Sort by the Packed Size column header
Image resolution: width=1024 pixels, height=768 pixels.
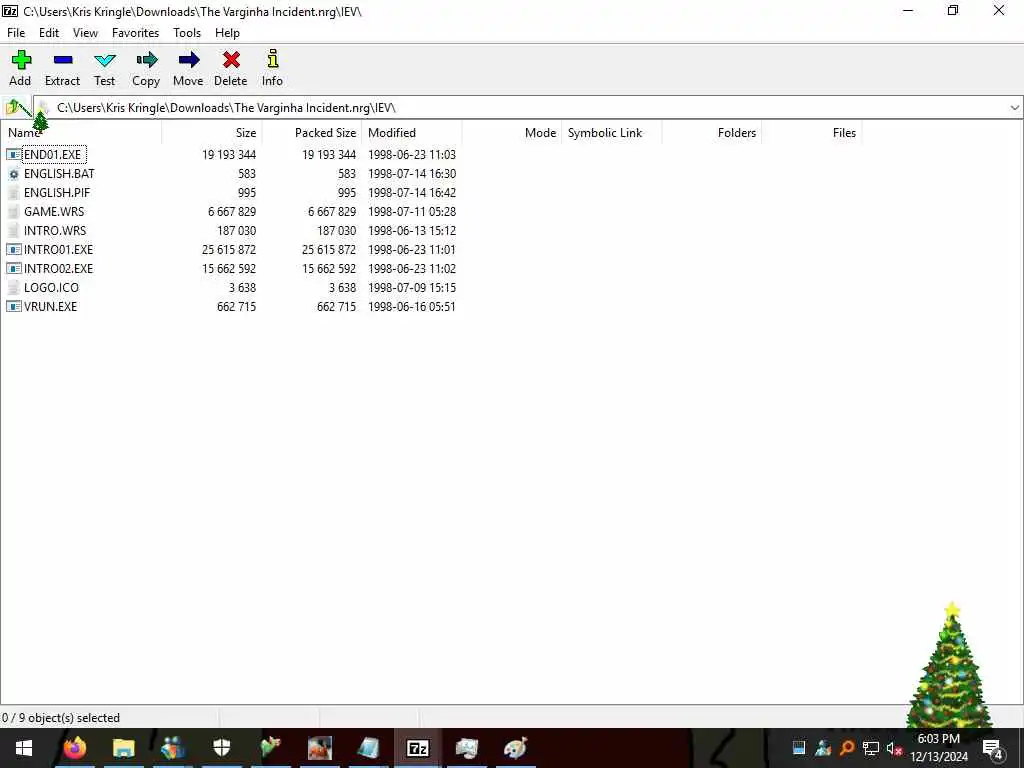(312, 133)
